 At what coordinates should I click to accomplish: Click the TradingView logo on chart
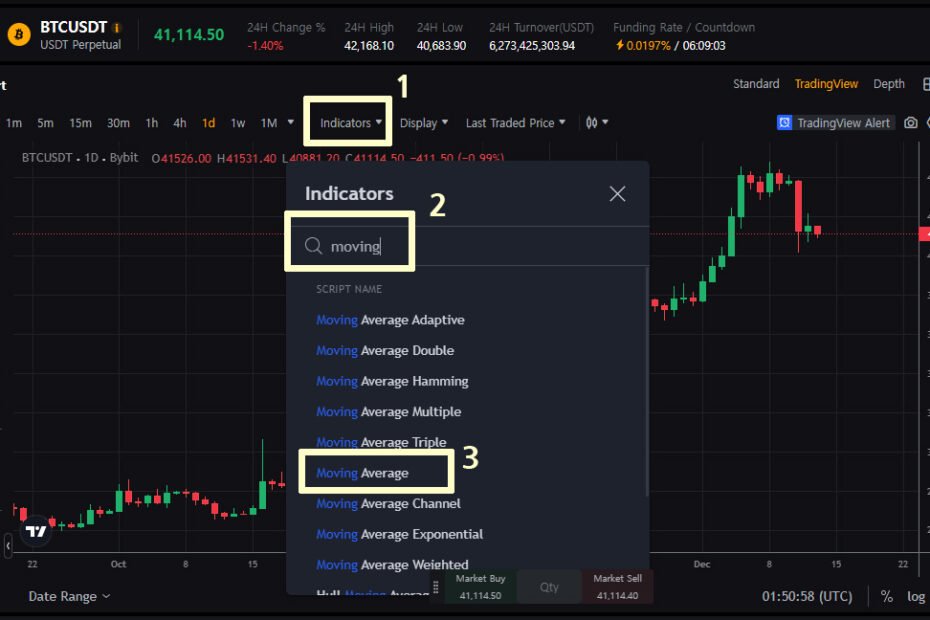tap(36, 531)
